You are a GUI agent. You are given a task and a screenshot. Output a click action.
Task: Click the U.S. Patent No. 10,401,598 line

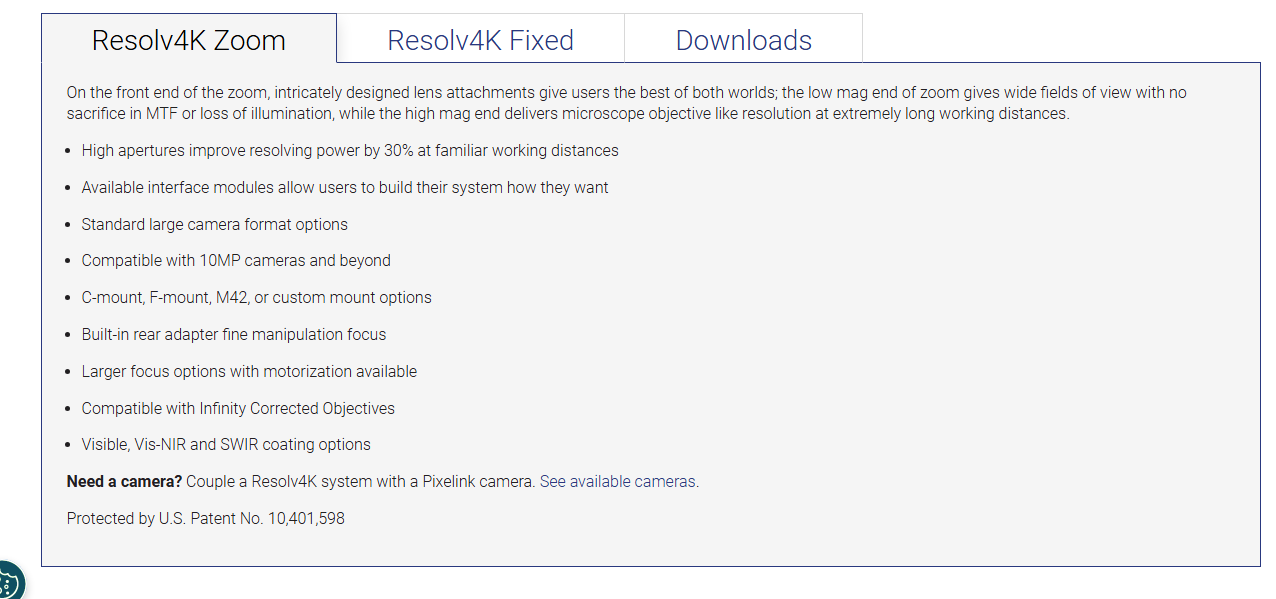(x=206, y=518)
